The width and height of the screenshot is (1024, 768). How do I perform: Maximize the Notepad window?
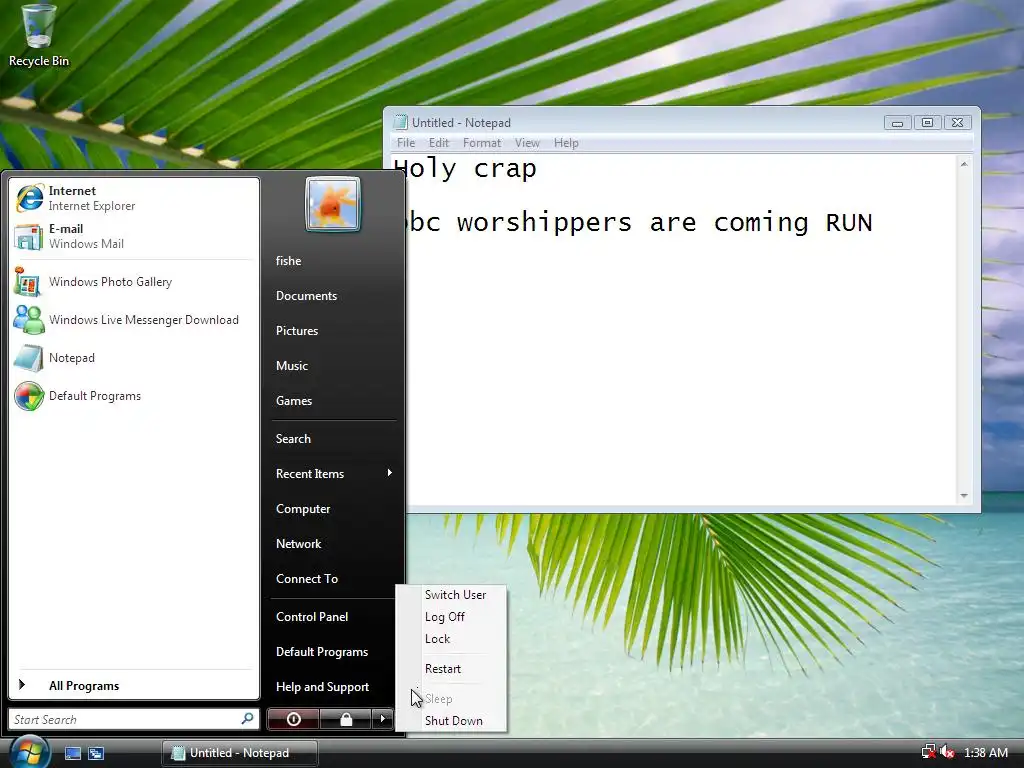(x=927, y=123)
